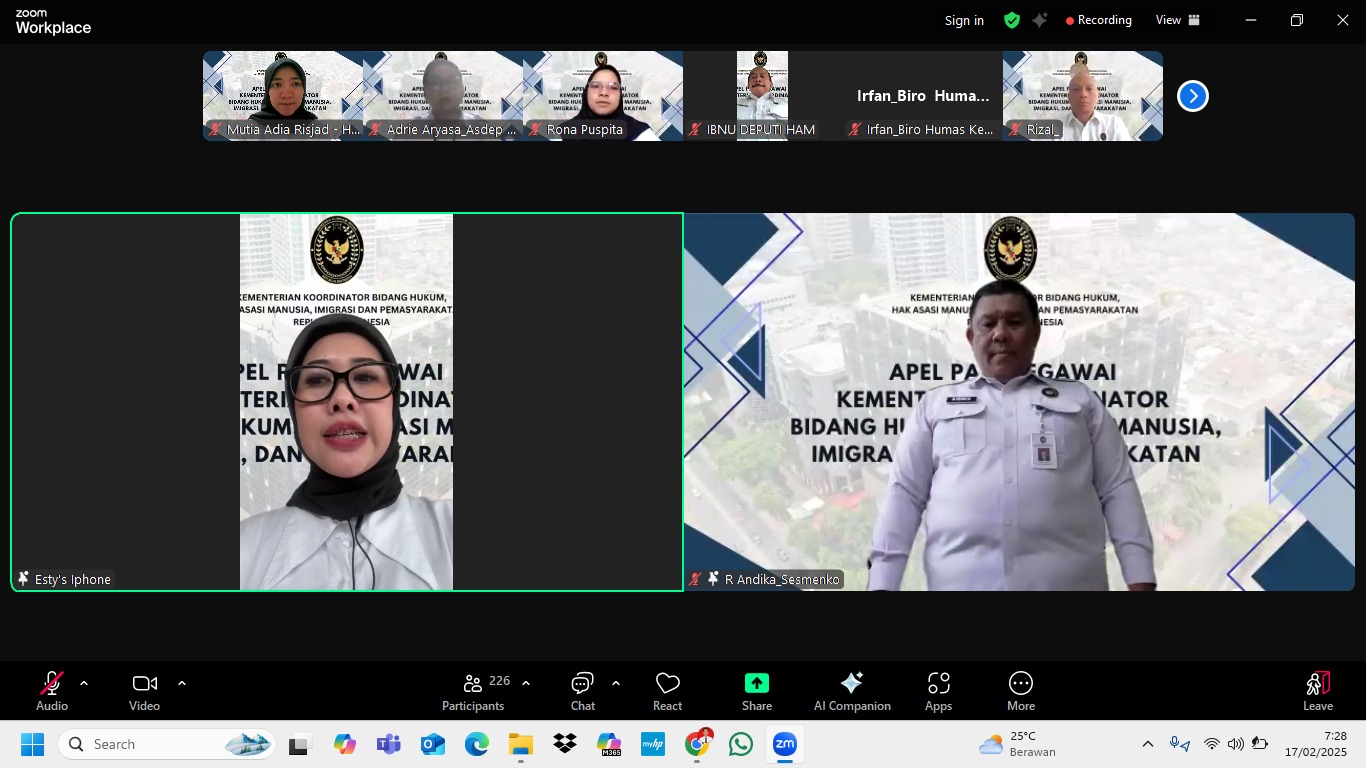This screenshot has height=768, width=1366.
Task: Click the green encryption shield icon
Action: (x=1012, y=20)
